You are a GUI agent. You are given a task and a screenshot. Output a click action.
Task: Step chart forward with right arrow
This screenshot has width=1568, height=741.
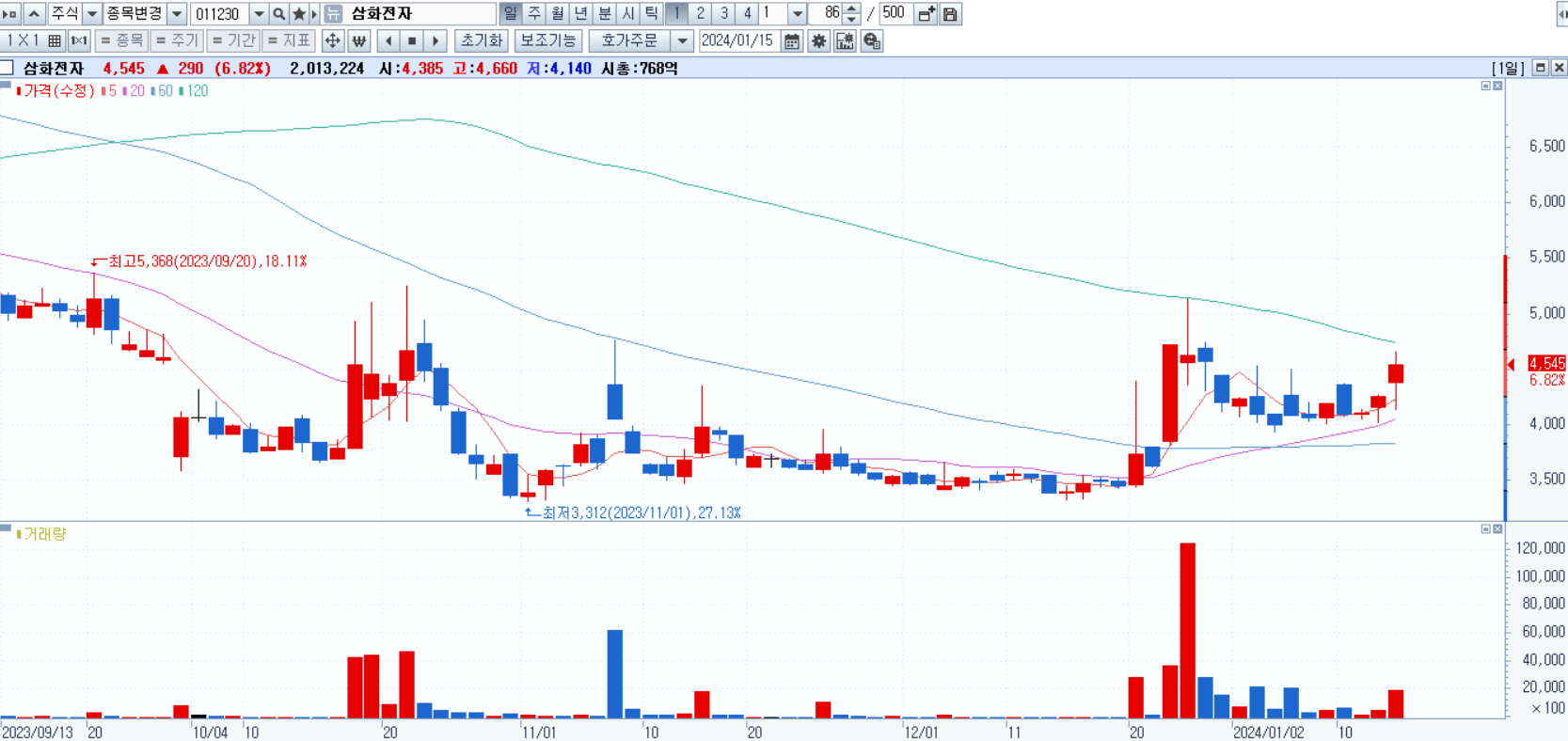coord(435,40)
